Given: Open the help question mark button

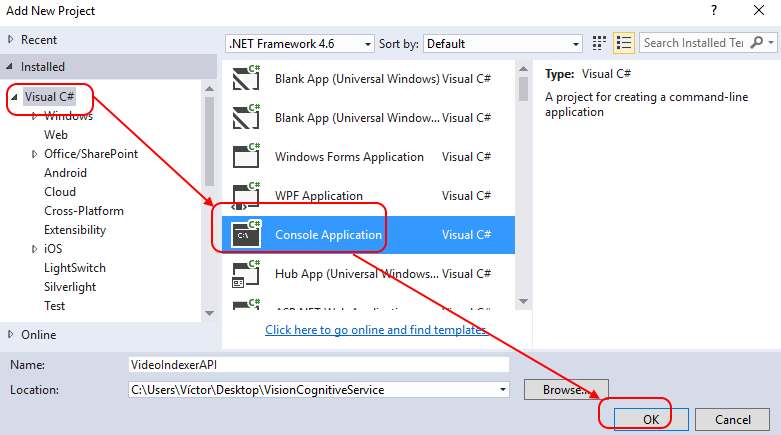Looking at the screenshot, I should [714, 10].
